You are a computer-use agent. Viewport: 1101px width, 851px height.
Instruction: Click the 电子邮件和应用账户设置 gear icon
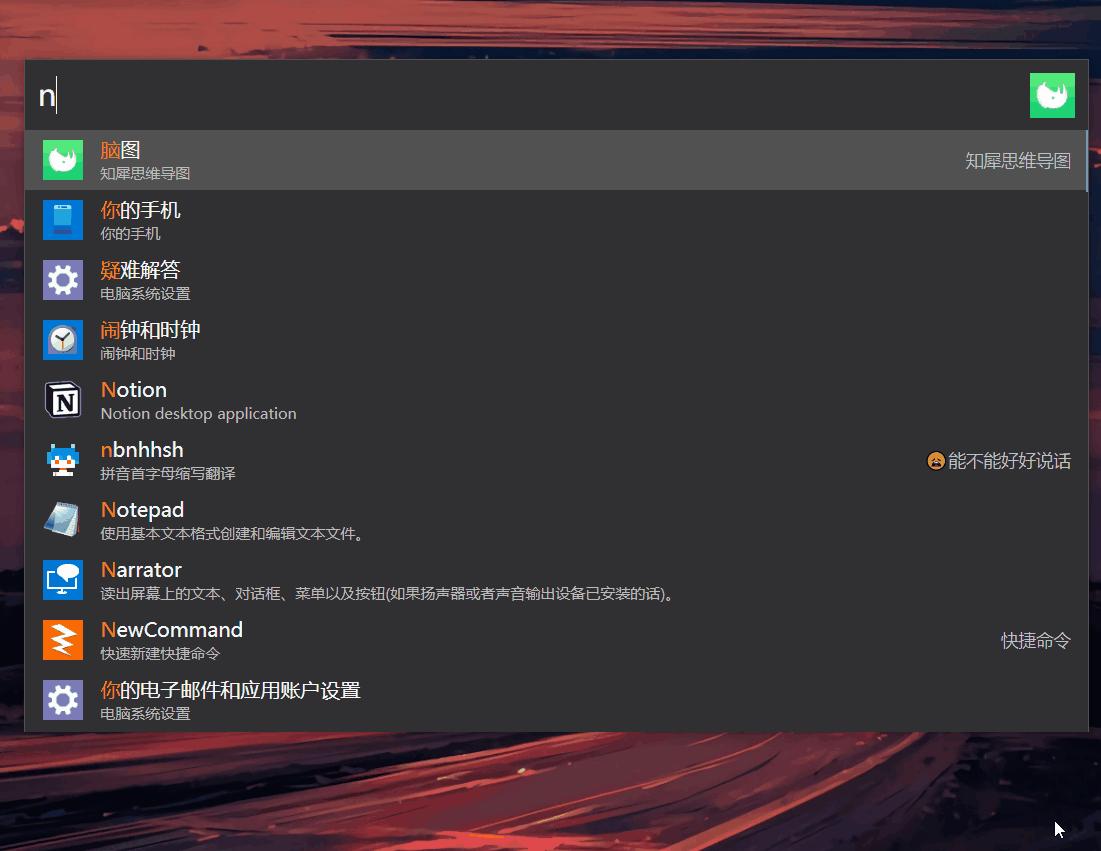point(62,700)
